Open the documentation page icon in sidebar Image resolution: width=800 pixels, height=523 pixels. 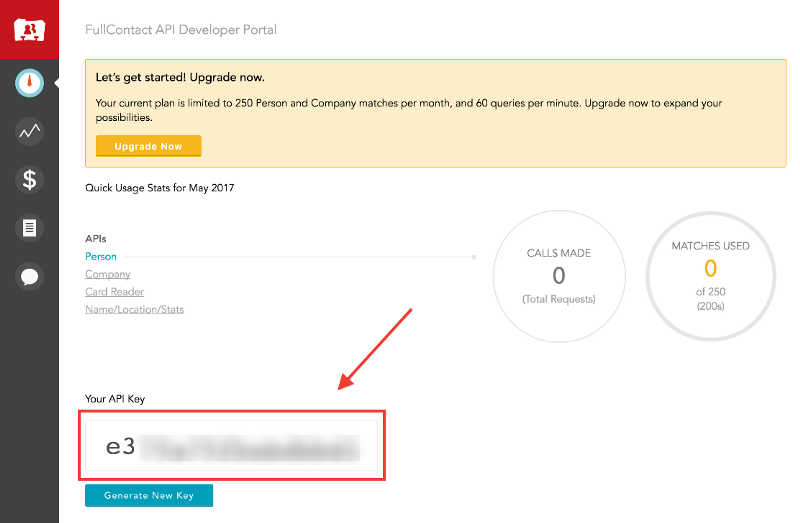[x=30, y=228]
